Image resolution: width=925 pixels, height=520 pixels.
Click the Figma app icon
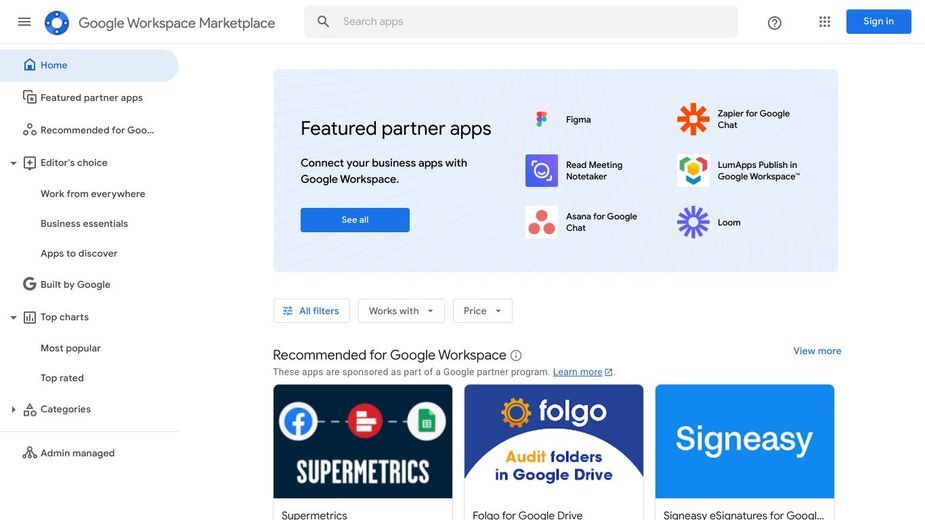pyautogui.click(x=541, y=119)
